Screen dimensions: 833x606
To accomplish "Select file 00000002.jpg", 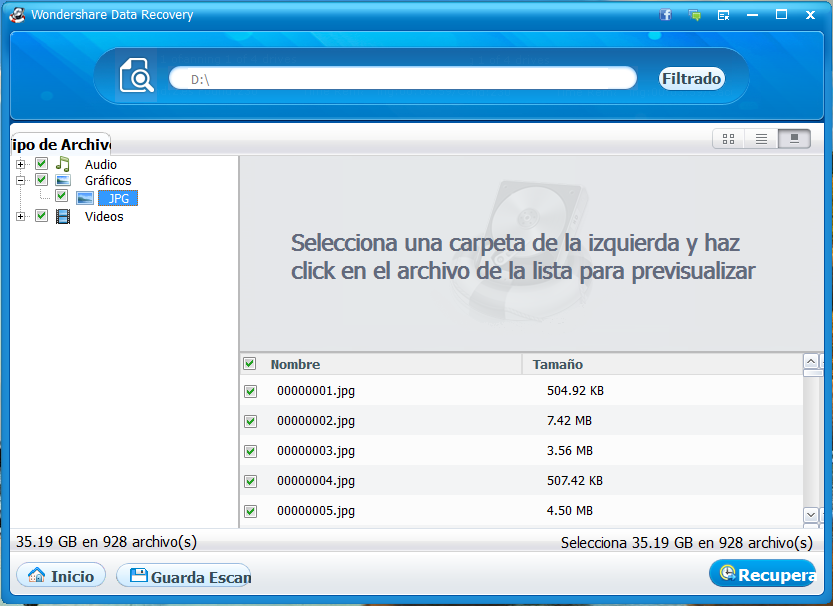I will pos(316,421).
